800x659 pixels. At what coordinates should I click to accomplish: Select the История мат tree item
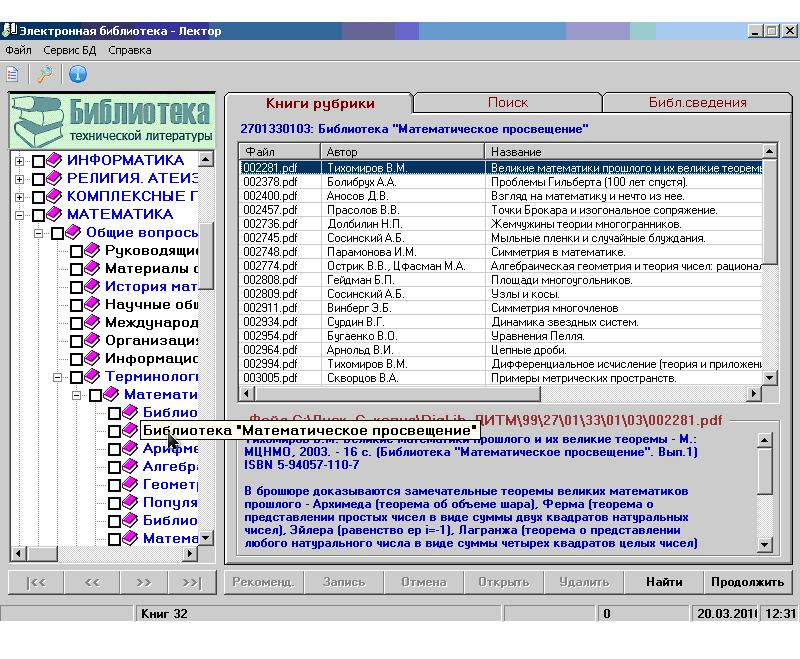click(151, 286)
